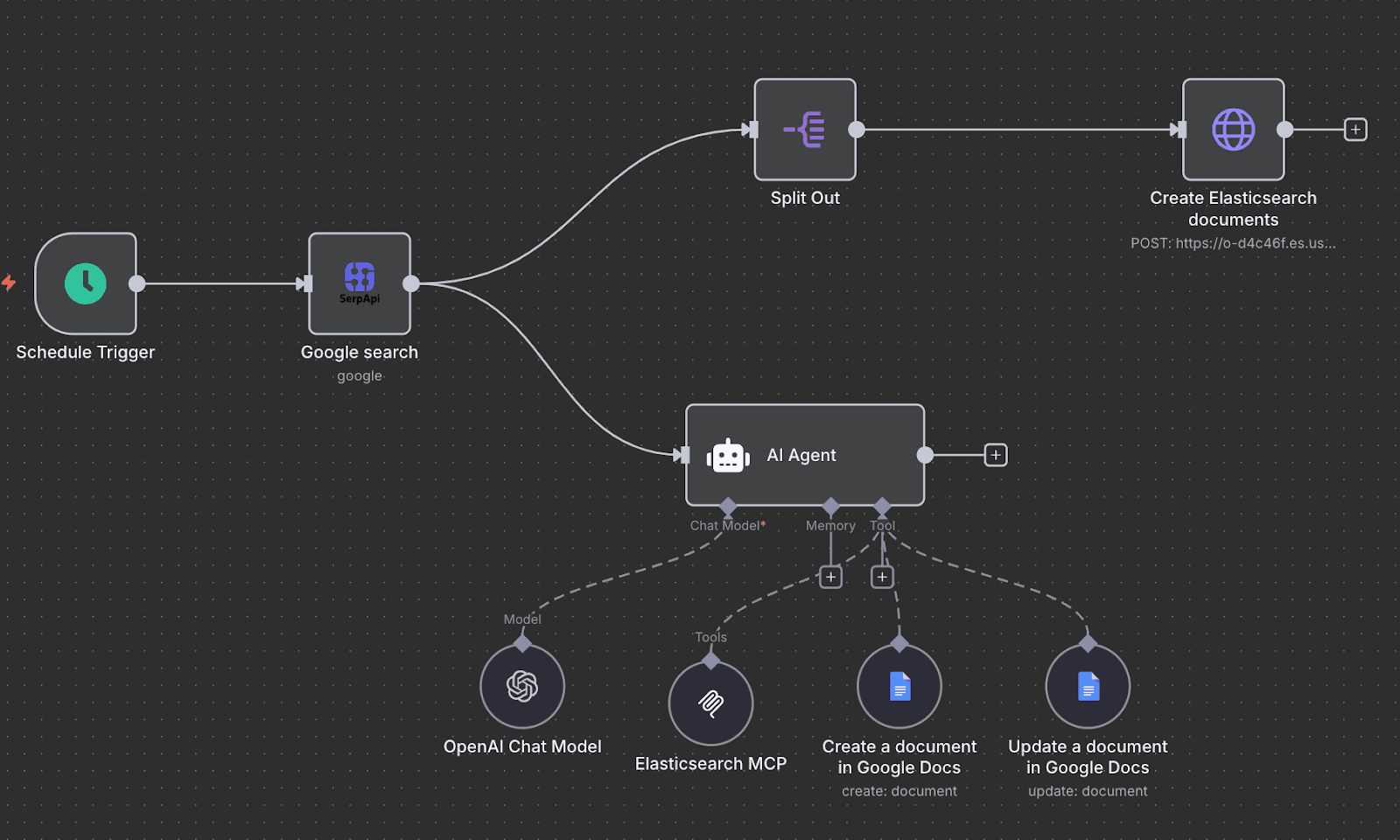
Task: Click the plus after Create Elasticsearch documents
Action: point(1354,129)
